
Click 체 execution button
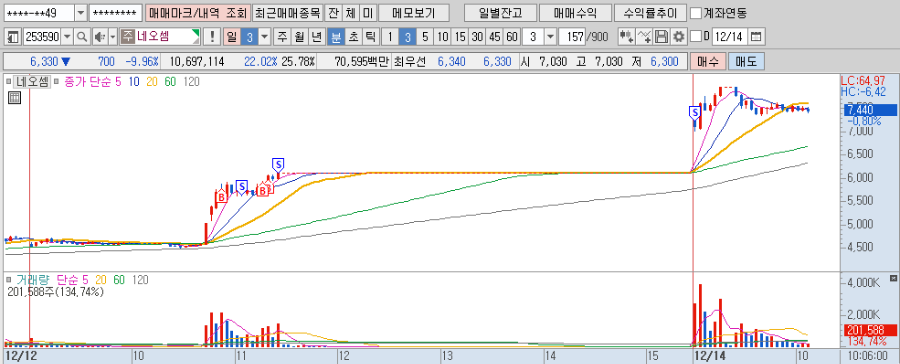(x=350, y=13)
